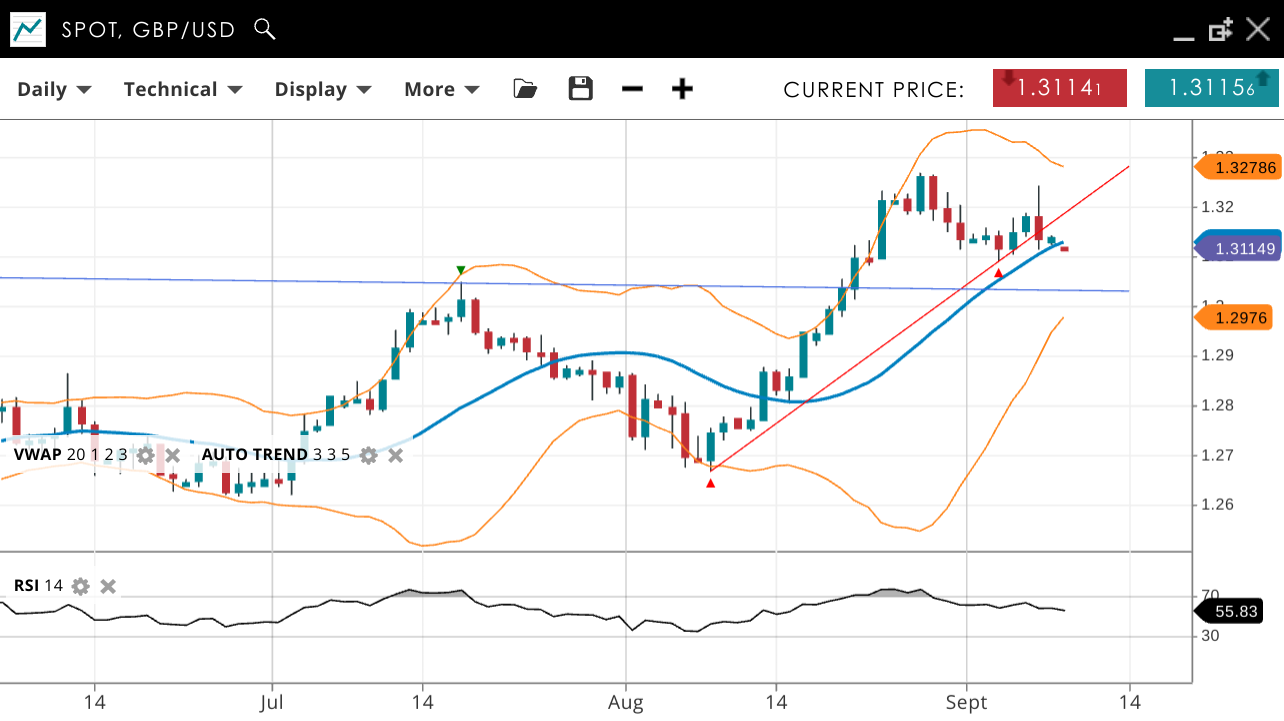The image size is (1284, 721).
Task: Open VWAP indicator settings gear
Action: (146, 455)
